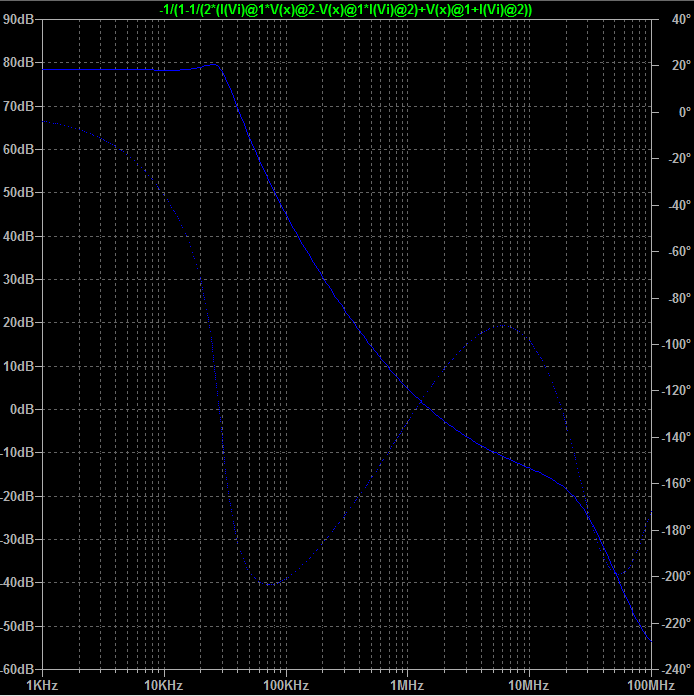Click the dotted phase trace minimum near 100KHz

(269, 584)
